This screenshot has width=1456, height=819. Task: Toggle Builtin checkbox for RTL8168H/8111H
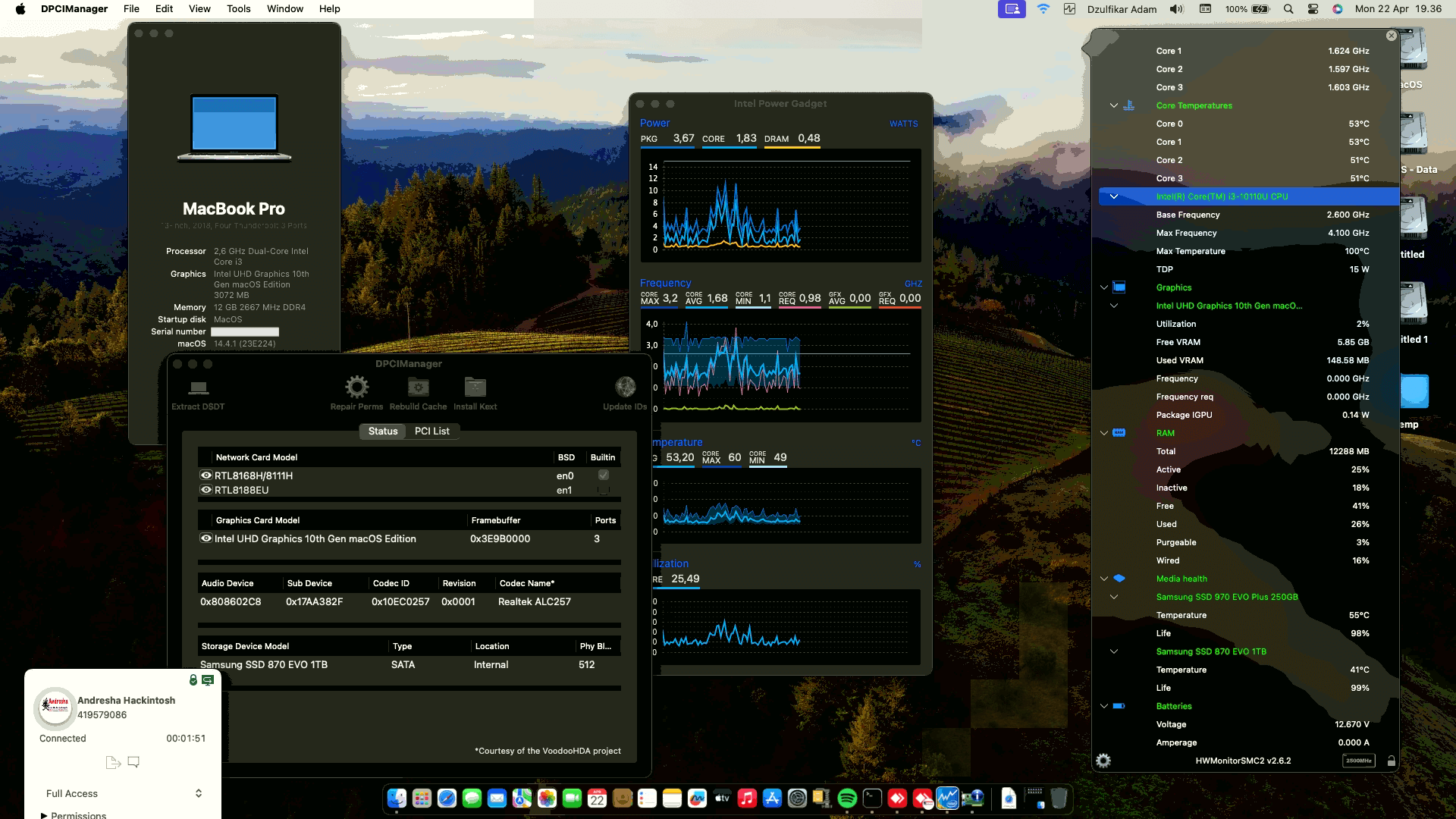tap(604, 475)
